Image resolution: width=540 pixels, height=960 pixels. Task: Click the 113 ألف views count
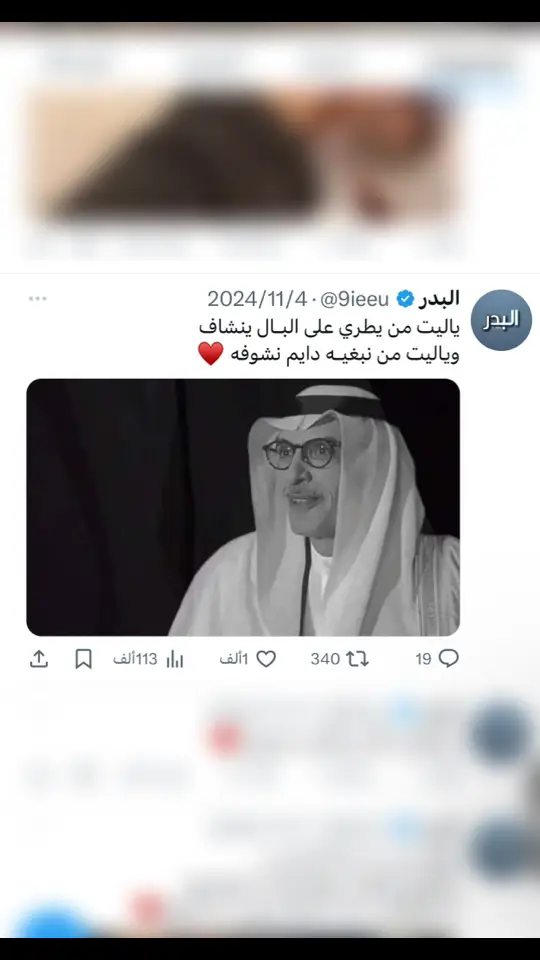click(x=135, y=659)
